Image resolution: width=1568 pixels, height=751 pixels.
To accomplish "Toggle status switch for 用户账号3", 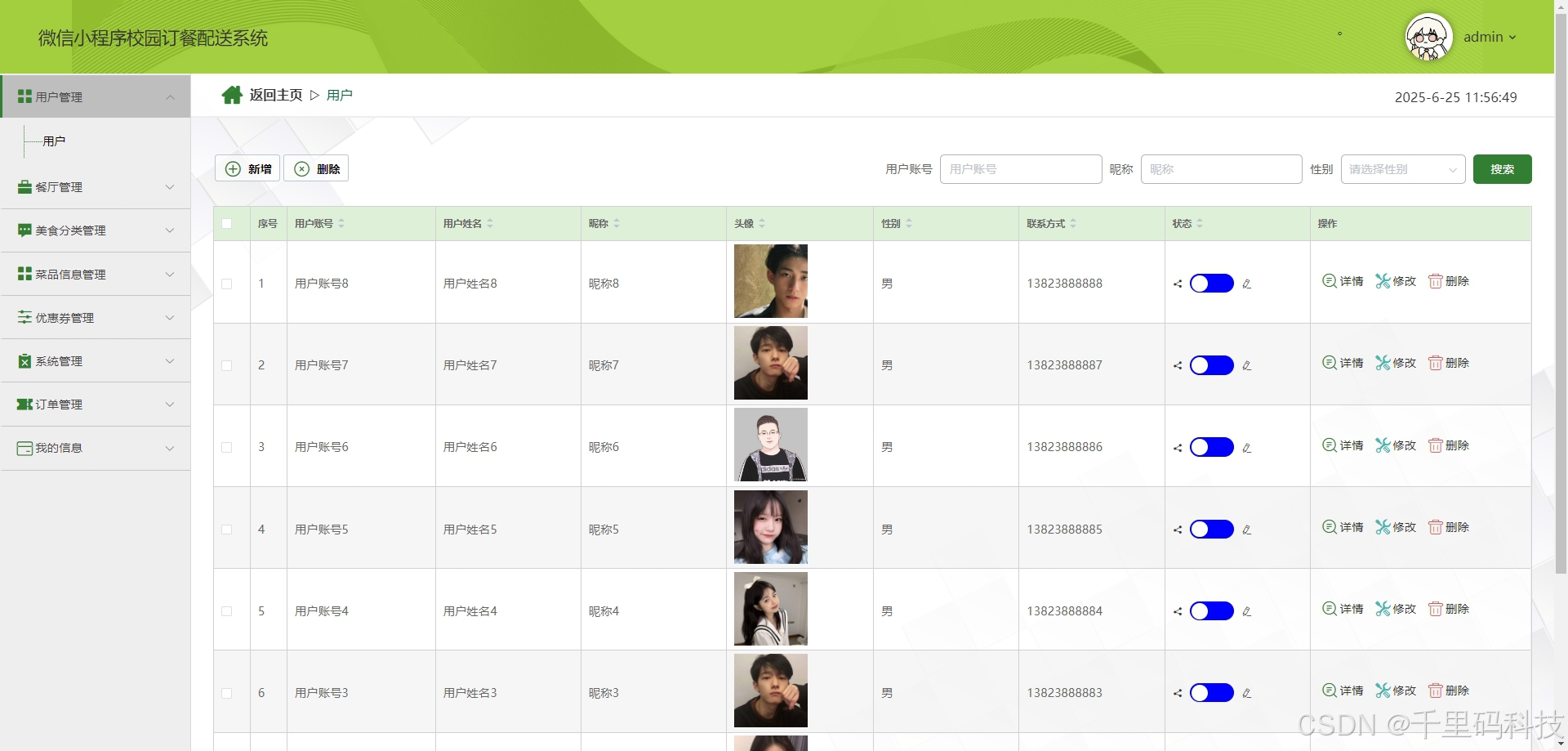I will tap(1212, 693).
